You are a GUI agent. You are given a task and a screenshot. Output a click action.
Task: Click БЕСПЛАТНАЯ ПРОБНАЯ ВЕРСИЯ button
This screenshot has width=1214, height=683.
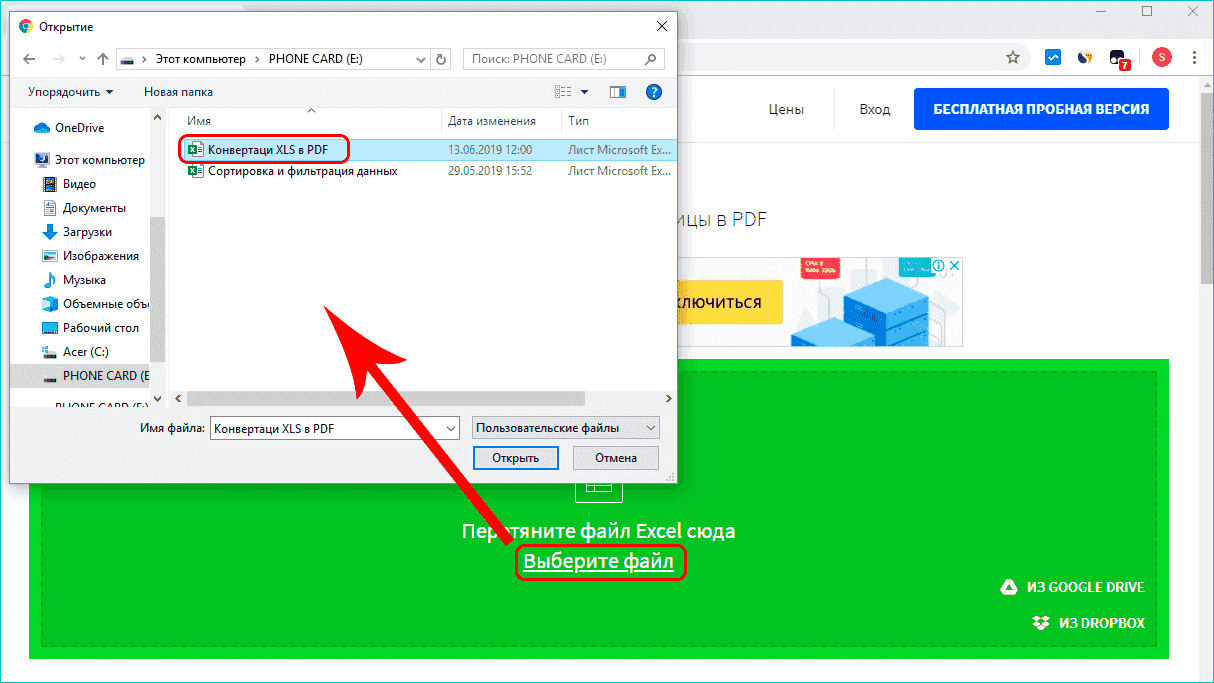[1041, 109]
